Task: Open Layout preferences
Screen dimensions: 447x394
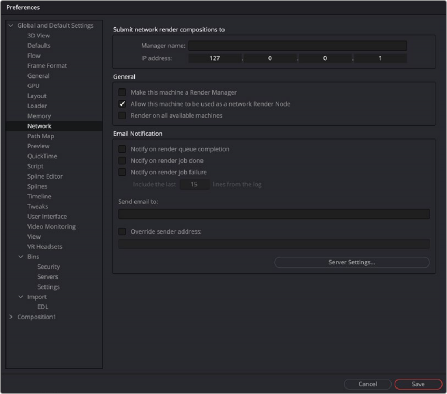Action: 37,96
